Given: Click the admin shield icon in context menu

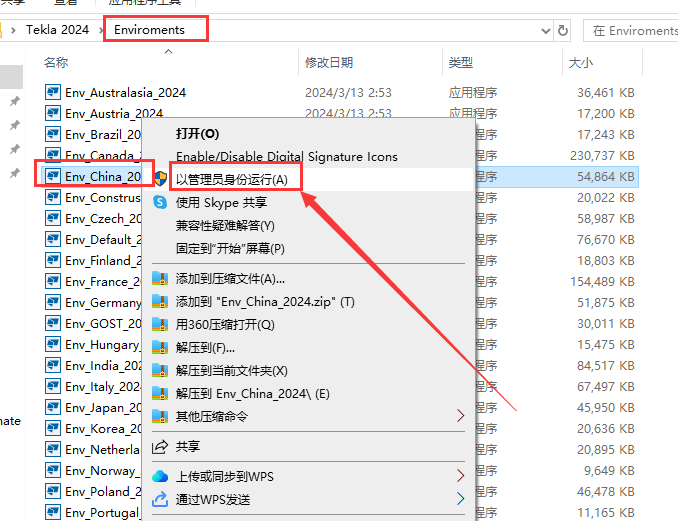Looking at the screenshot, I should click(160, 179).
